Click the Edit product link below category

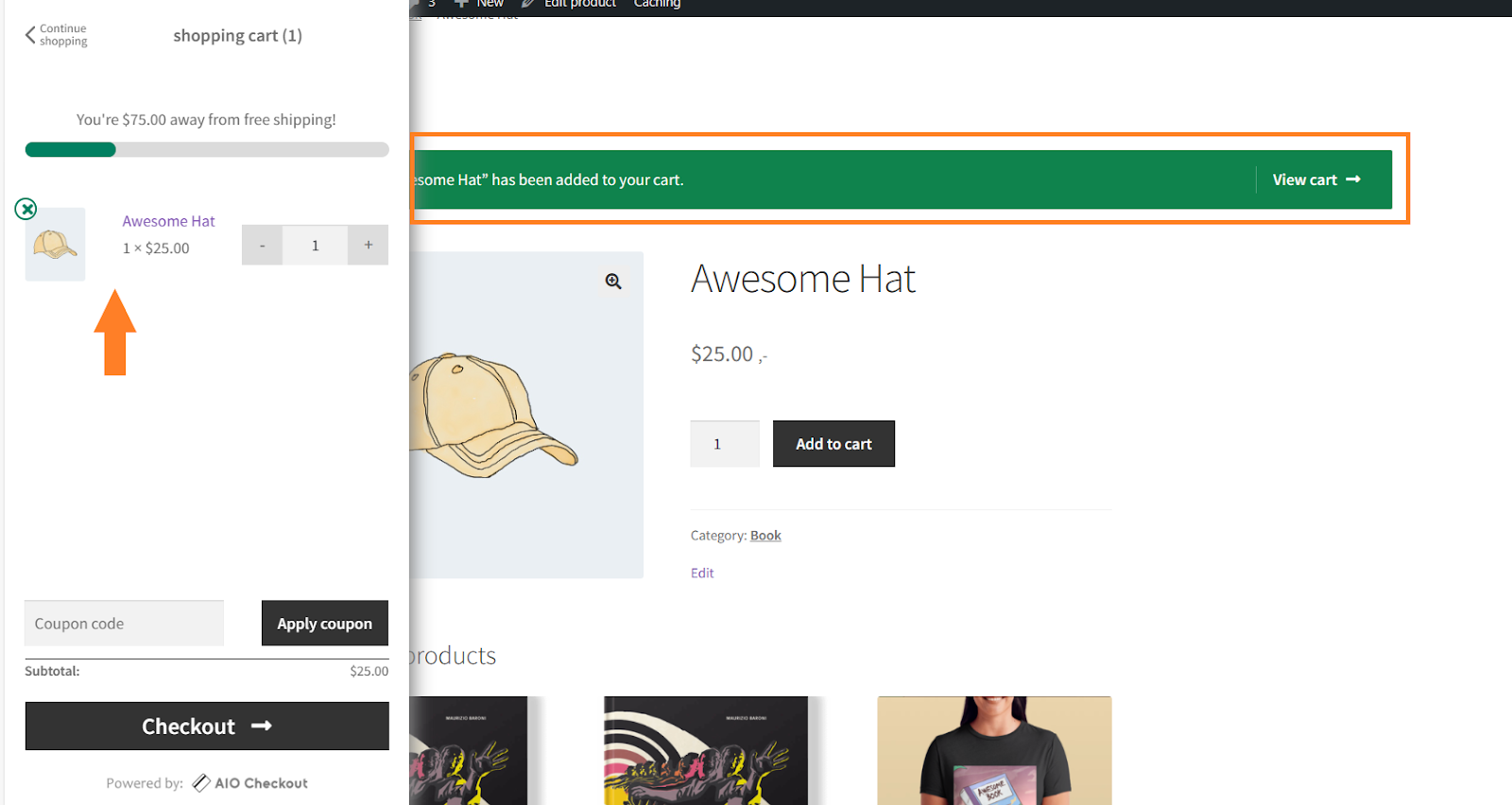702,574
